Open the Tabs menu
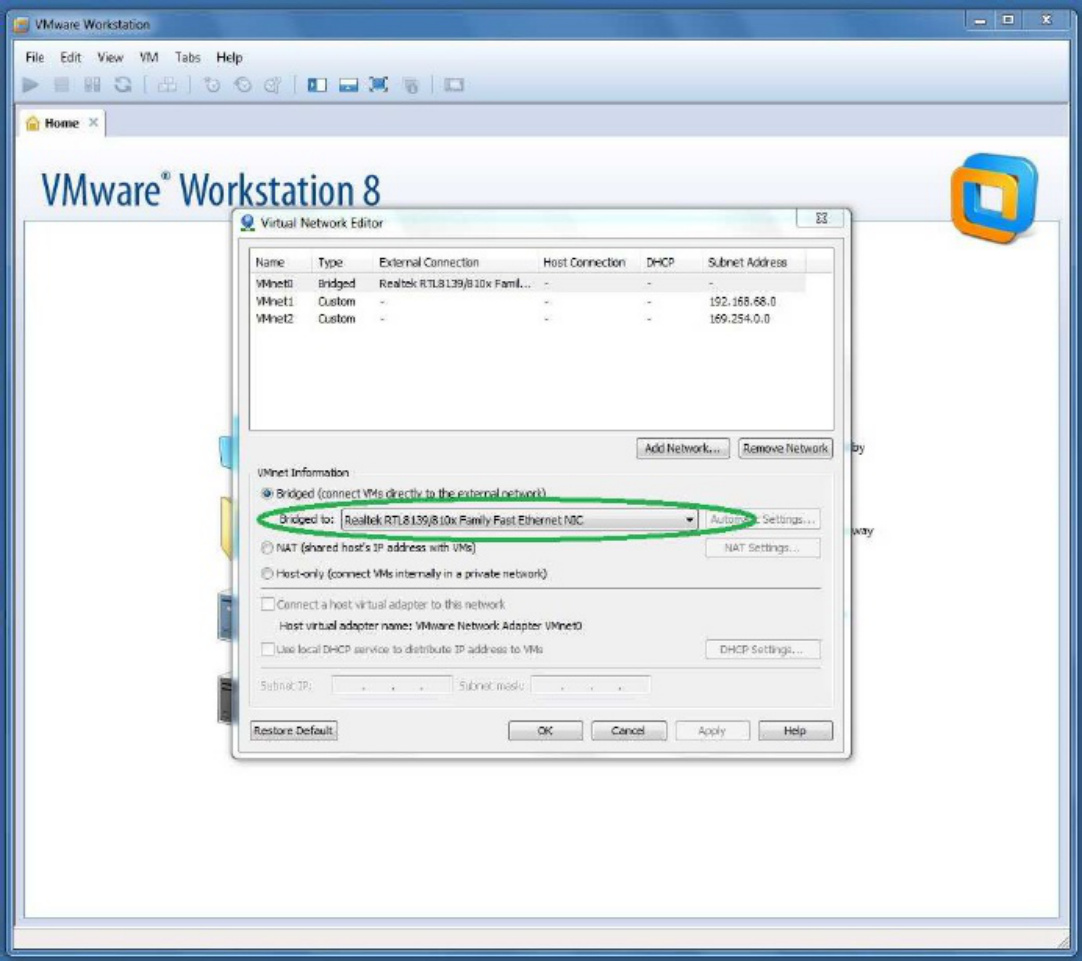This screenshot has height=961, width=1082. click(x=188, y=57)
